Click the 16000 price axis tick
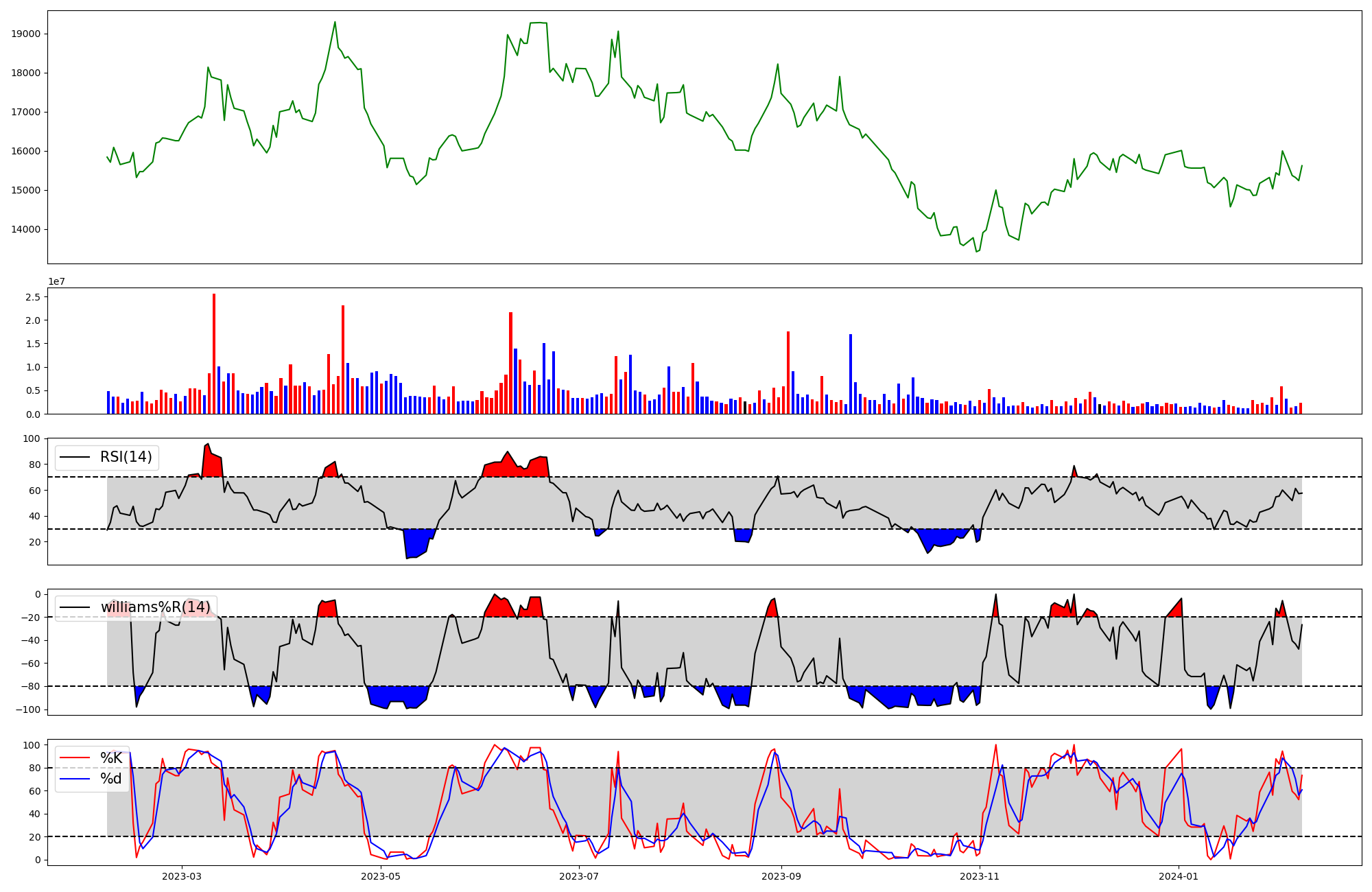The image size is (1372, 892). pos(27,152)
